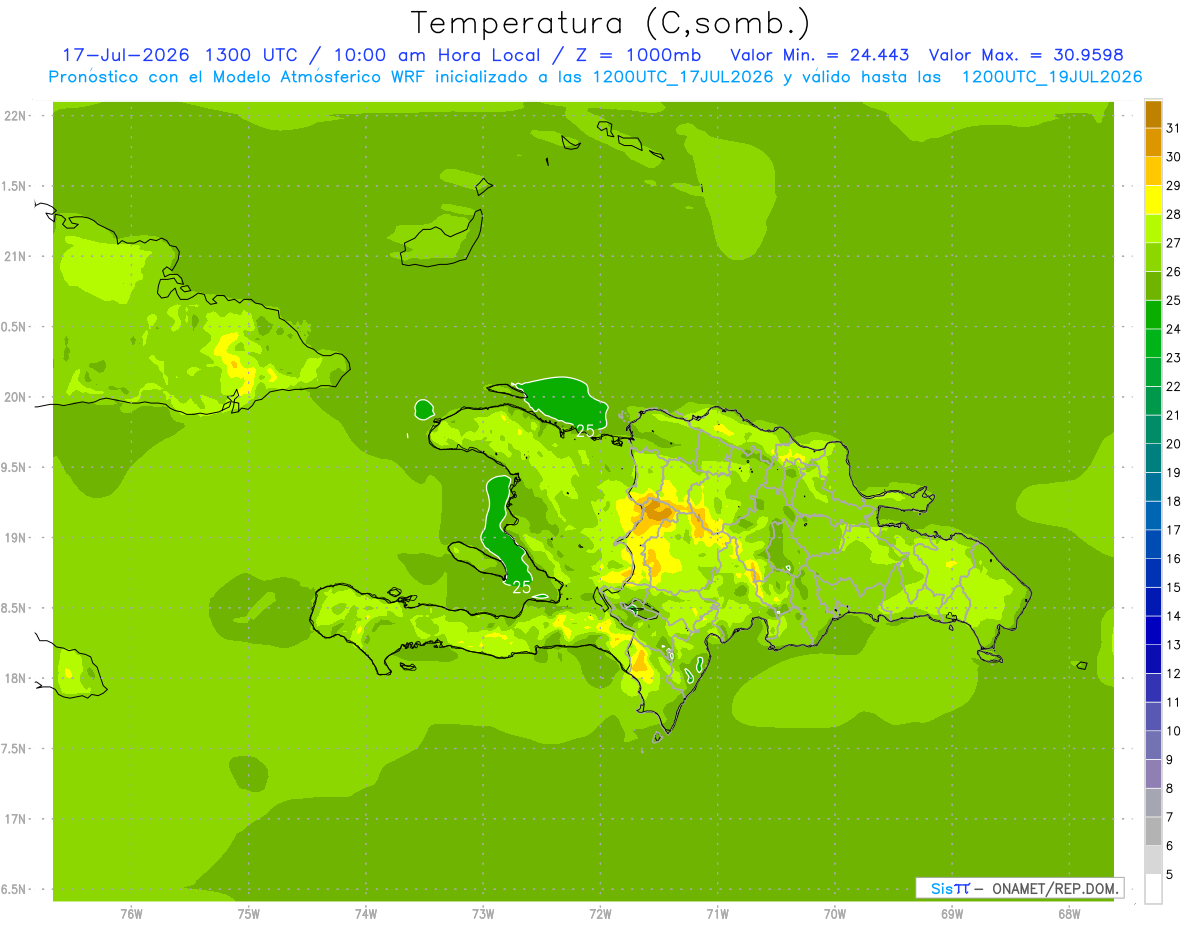Click the yellow 28 degree color bar segment
Screen dimensions: 1200x927
1153,200
